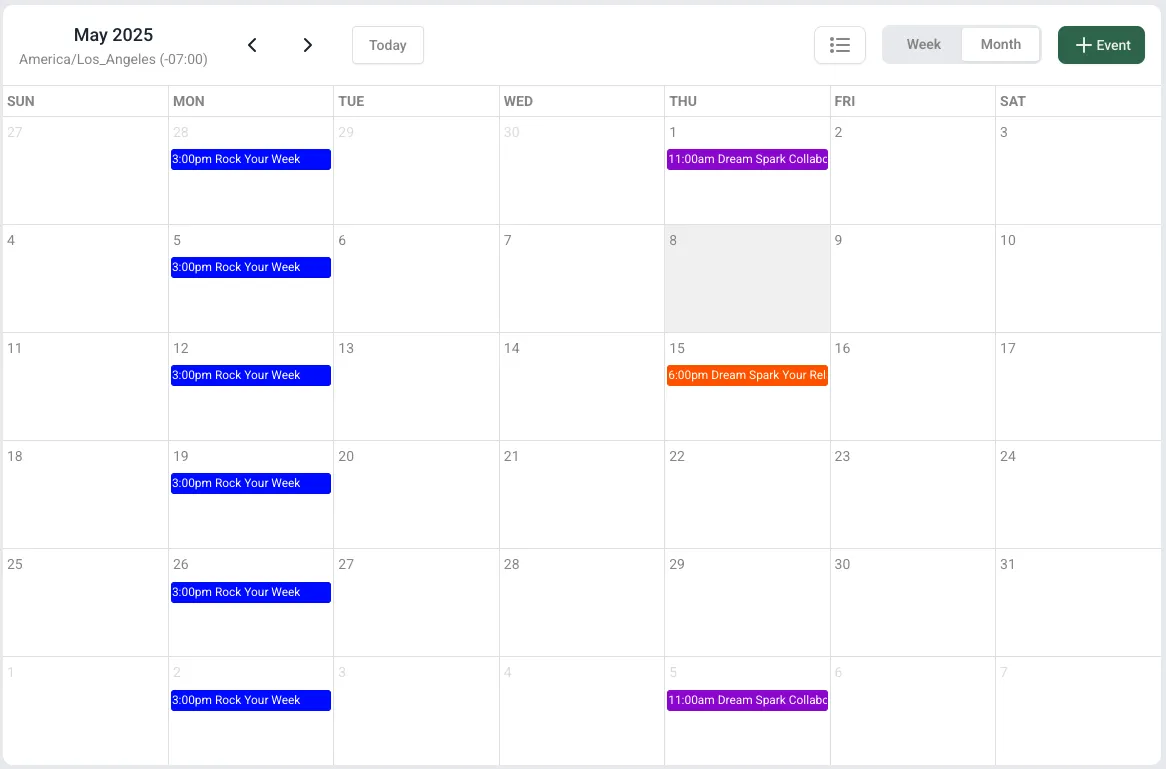Switch to Month view
The image size is (1166, 769).
click(x=1000, y=45)
